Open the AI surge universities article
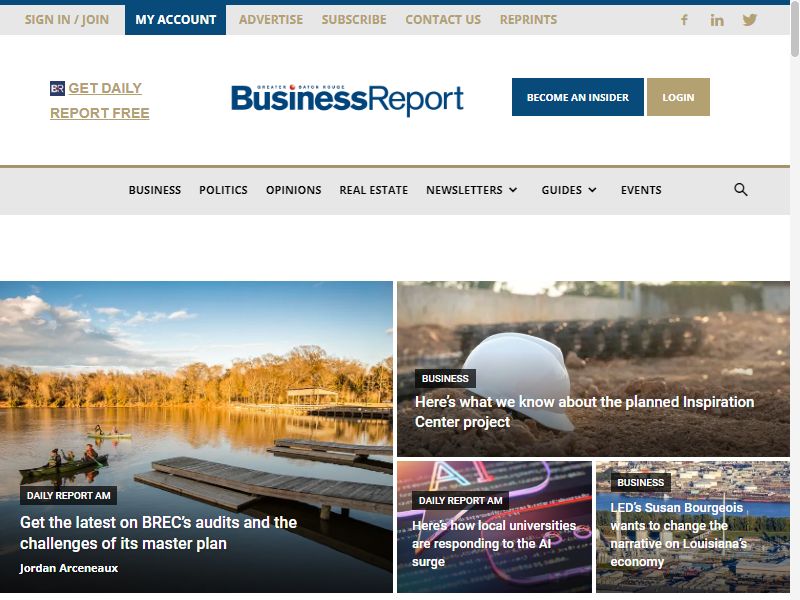The width and height of the screenshot is (800, 600). coord(494,527)
